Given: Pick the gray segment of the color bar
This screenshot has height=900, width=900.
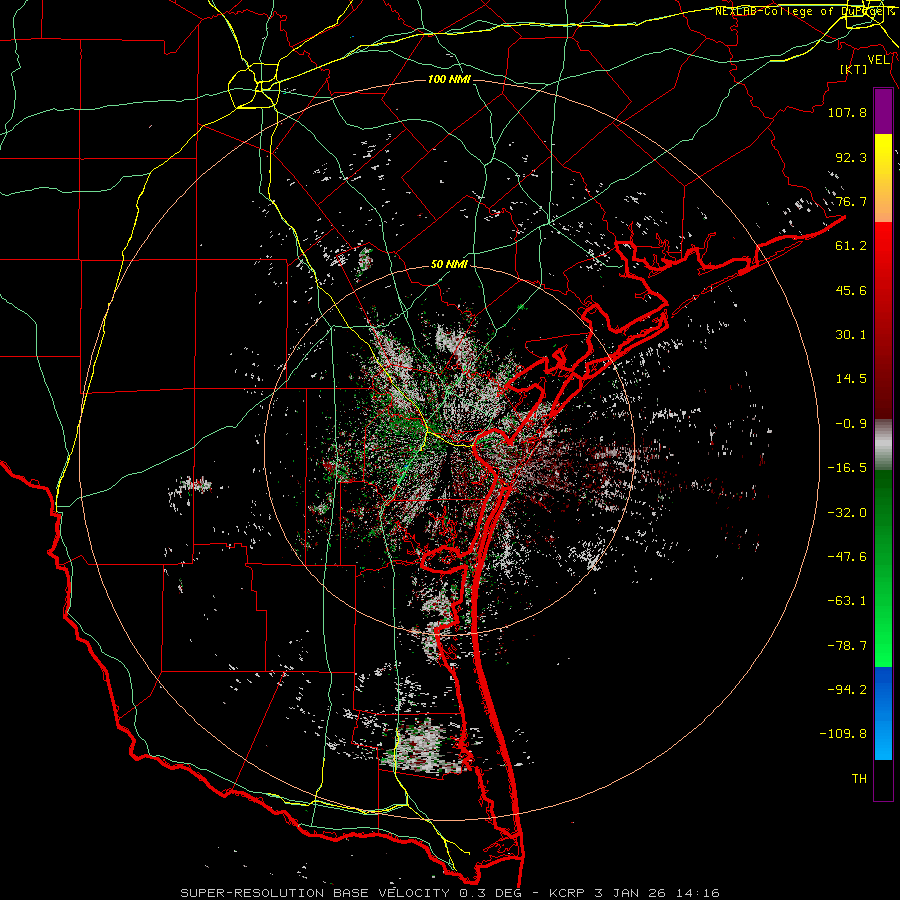Looking at the screenshot, I should [883, 445].
